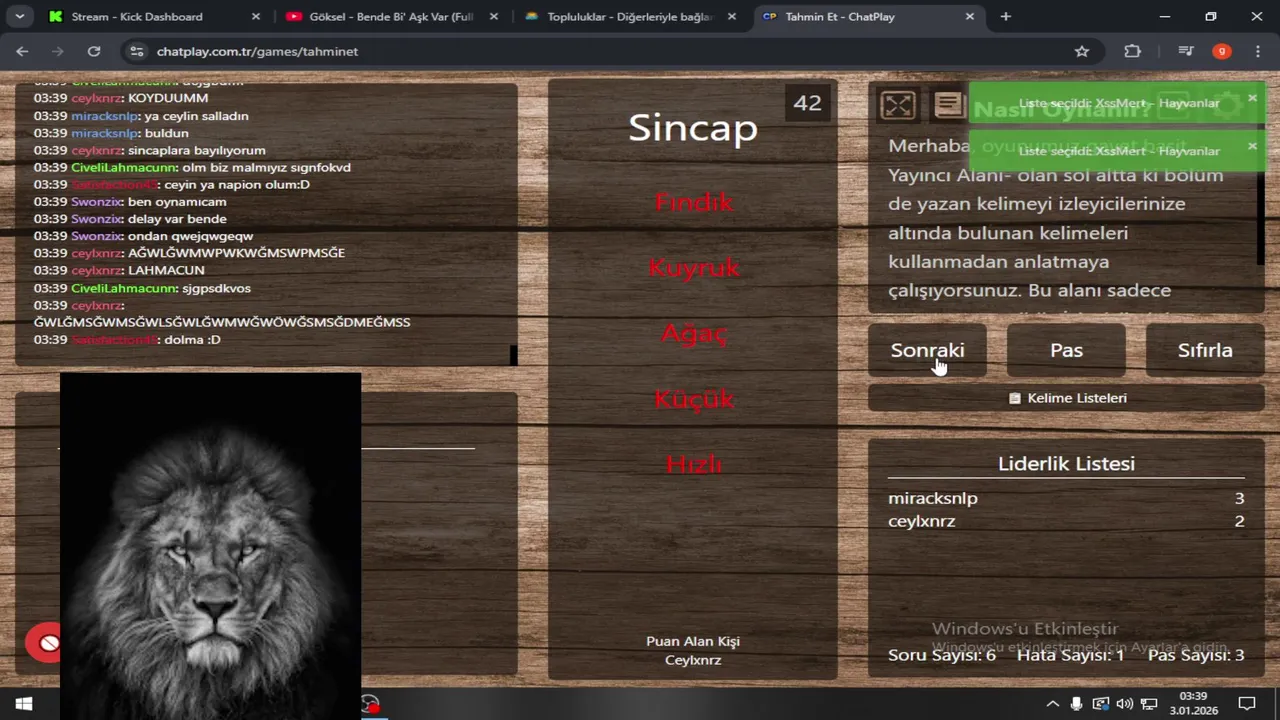Go back in browser history
This screenshot has height=720, width=1280.
tap(22, 51)
